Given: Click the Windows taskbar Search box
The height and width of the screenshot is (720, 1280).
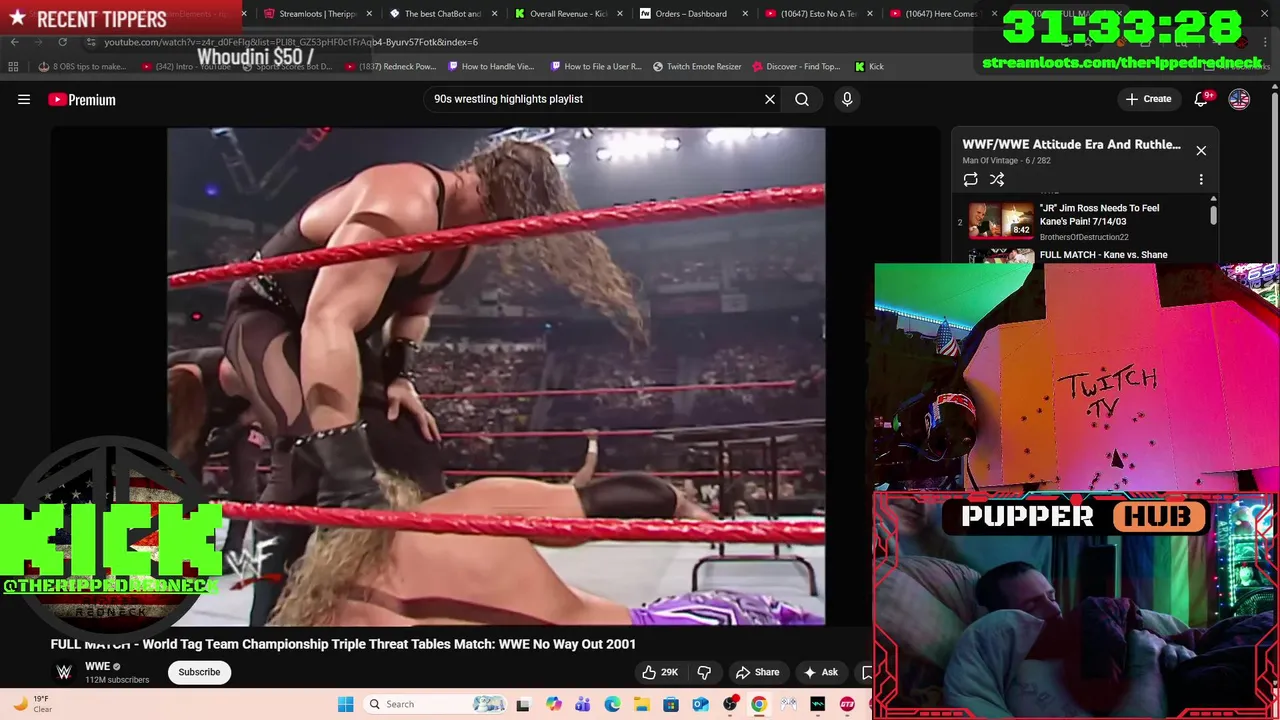Looking at the screenshot, I should coord(435,704).
